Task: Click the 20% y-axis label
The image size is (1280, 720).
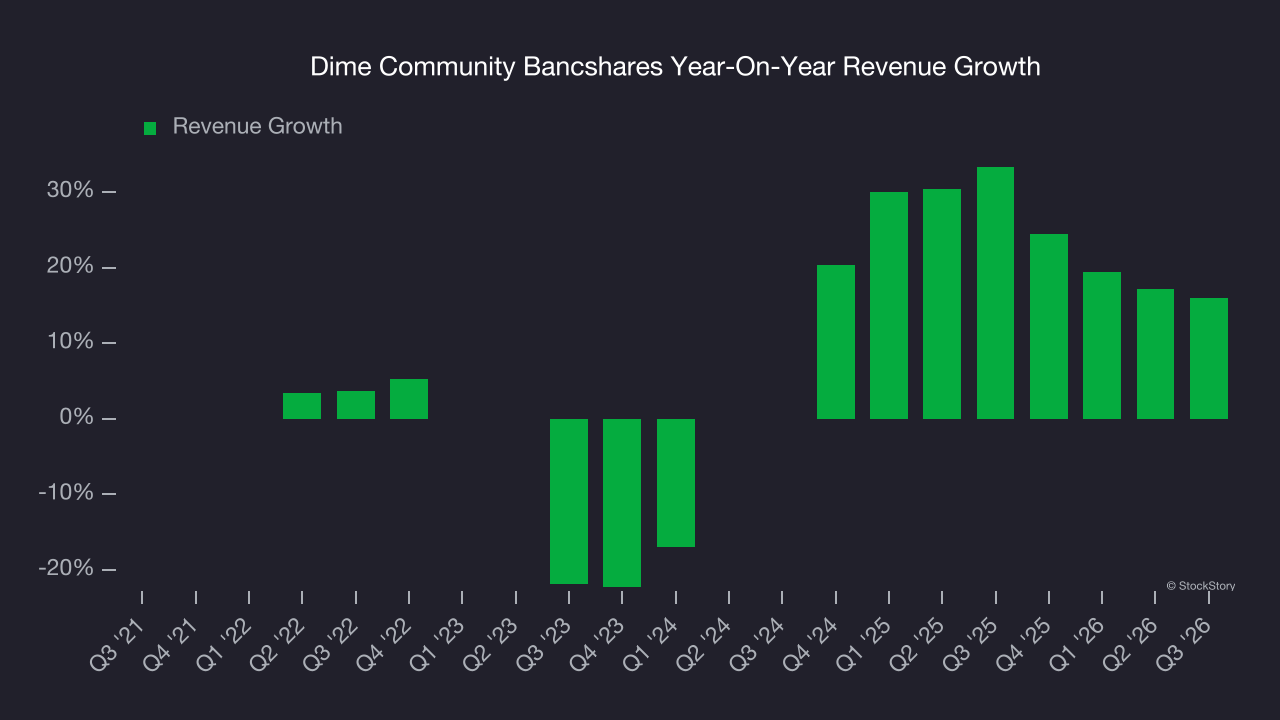Action: pos(68,267)
